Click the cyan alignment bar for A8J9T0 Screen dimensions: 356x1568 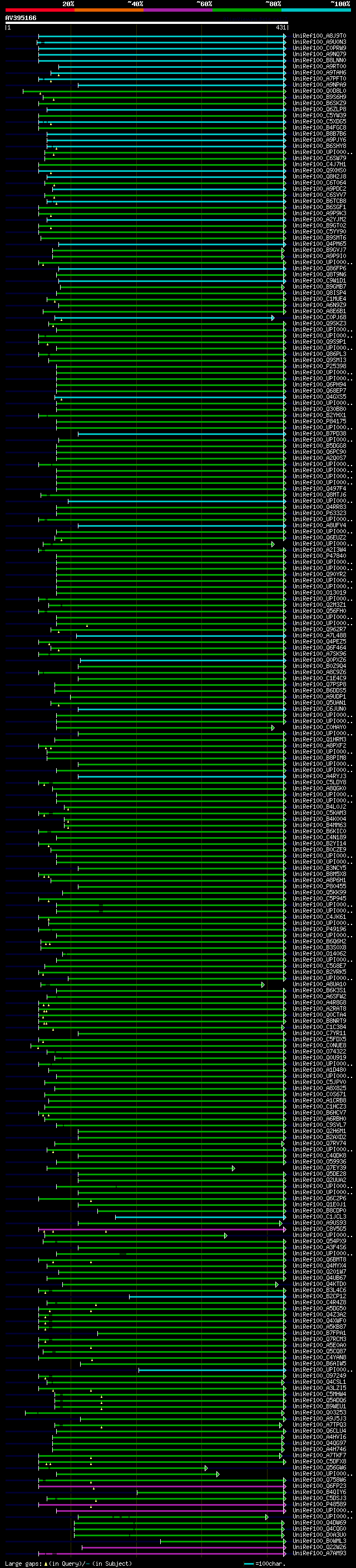point(162,37)
